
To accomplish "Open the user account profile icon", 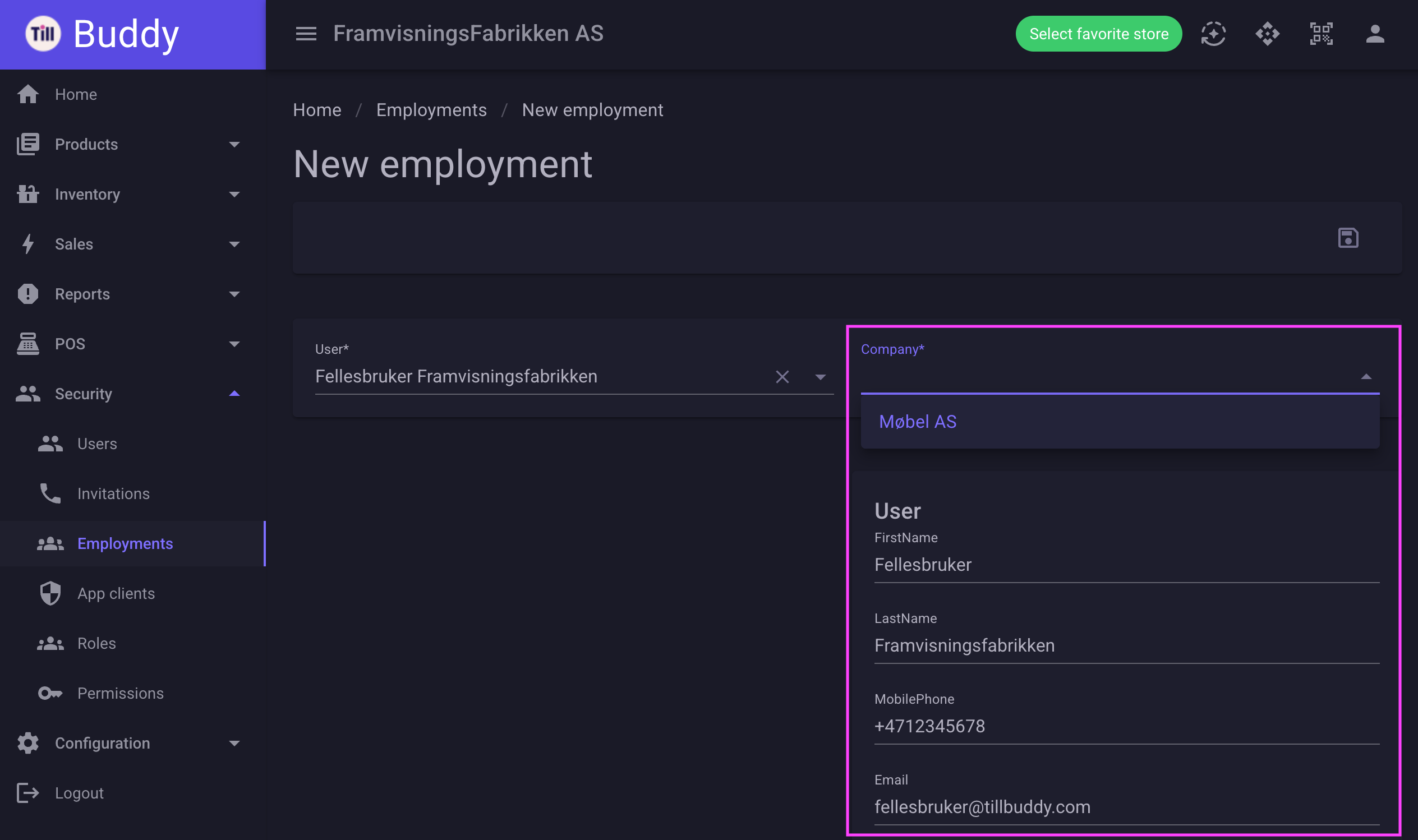I will [x=1375, y=34].
